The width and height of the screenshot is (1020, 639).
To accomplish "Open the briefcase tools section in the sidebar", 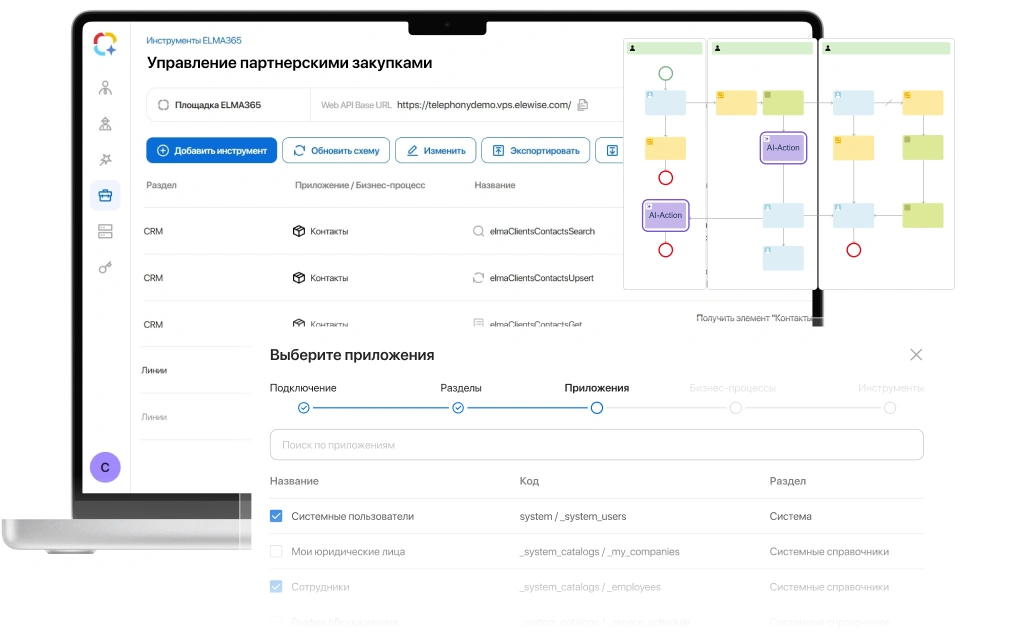I will (105, 195).
